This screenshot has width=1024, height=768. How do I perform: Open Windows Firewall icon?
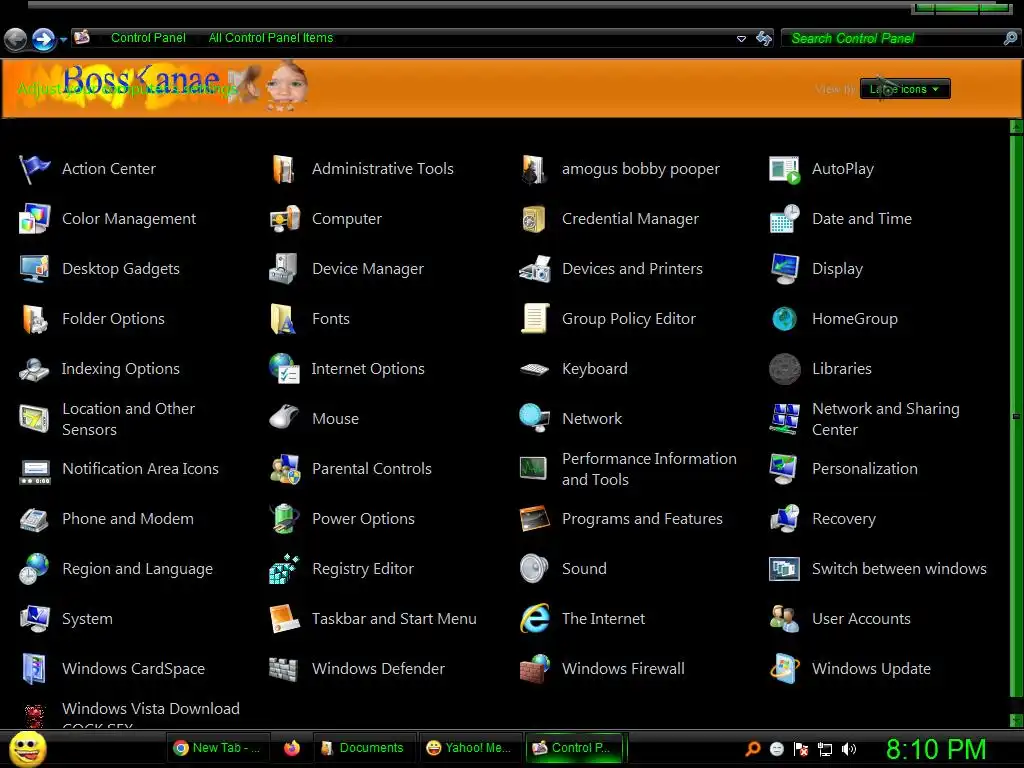point(535,669)
